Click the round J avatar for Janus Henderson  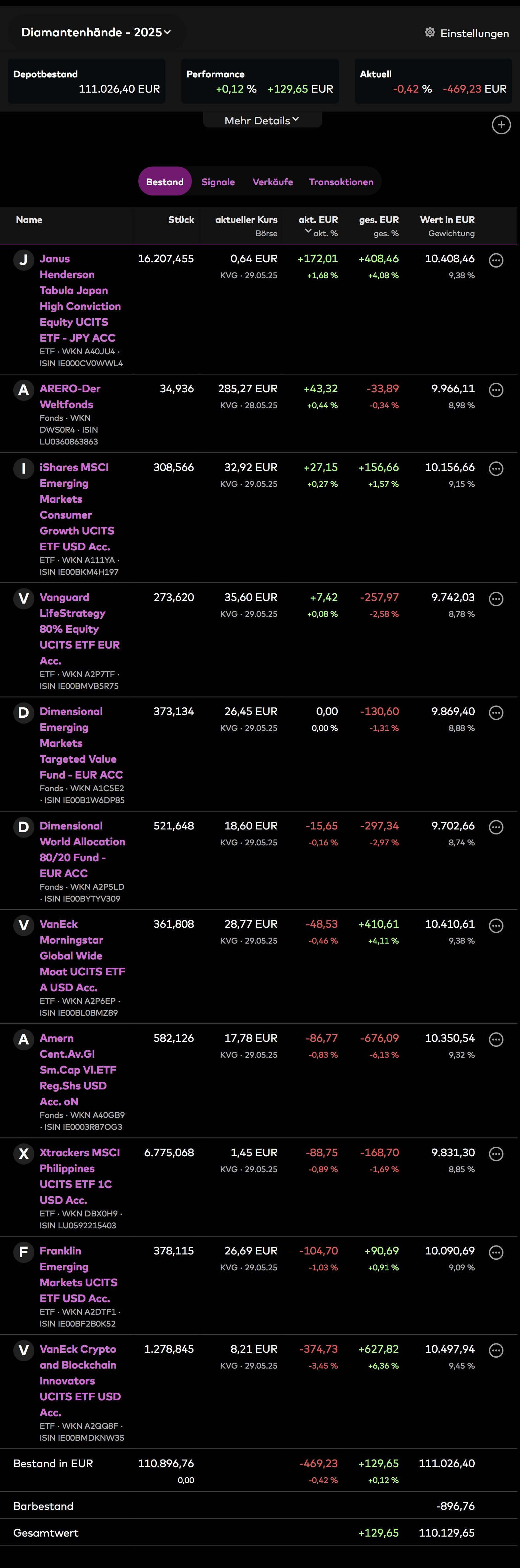click(x=24, y=261)
